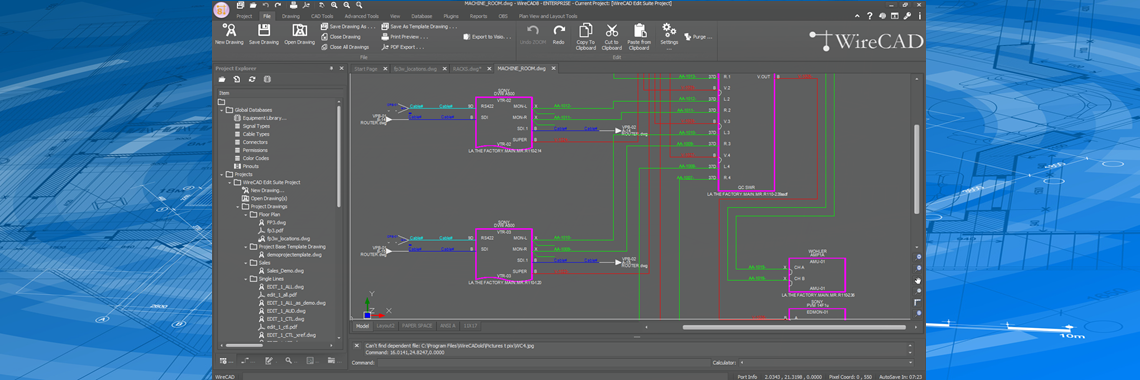Screen dimensions: 1140x380
Task: Open the Advanced Tools ribbon tab
Action: tap(361, 15)
